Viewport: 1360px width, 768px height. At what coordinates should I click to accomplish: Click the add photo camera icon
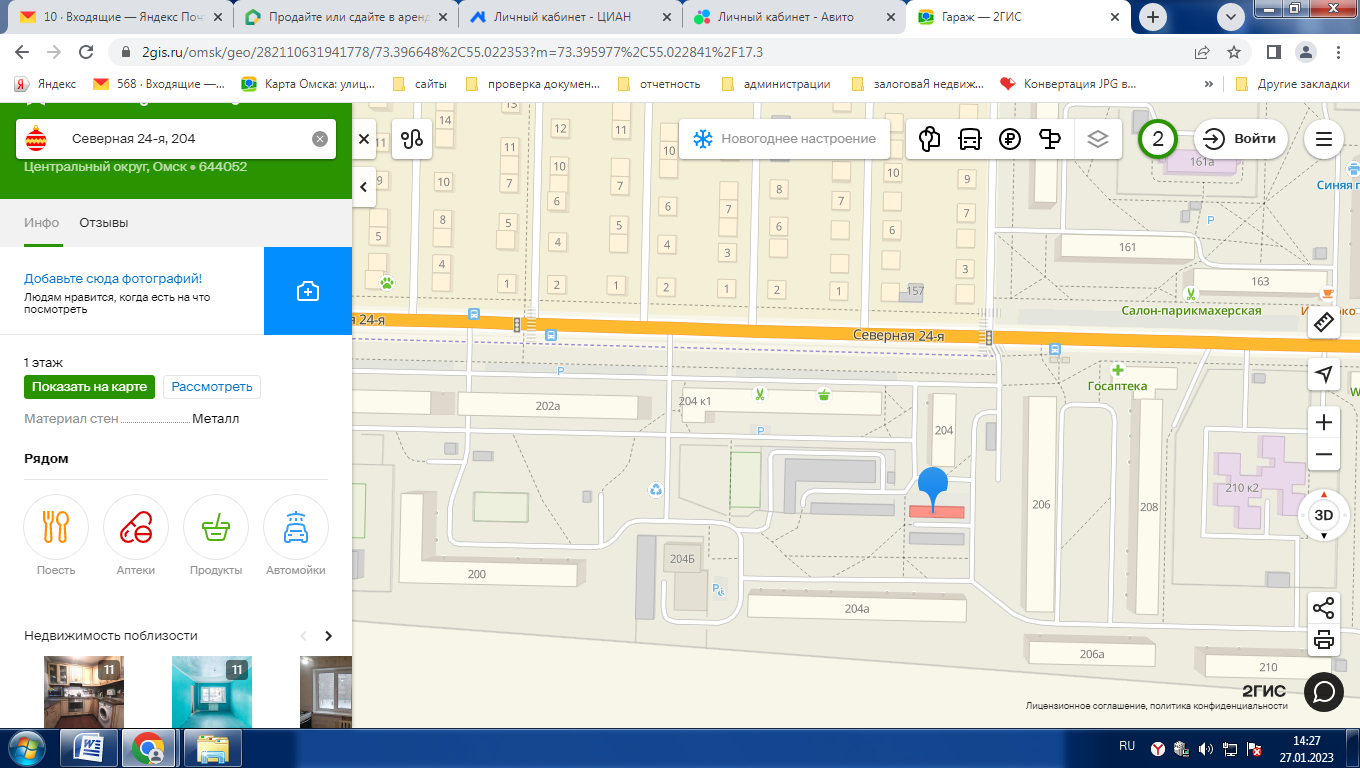(x=308, y=291)
